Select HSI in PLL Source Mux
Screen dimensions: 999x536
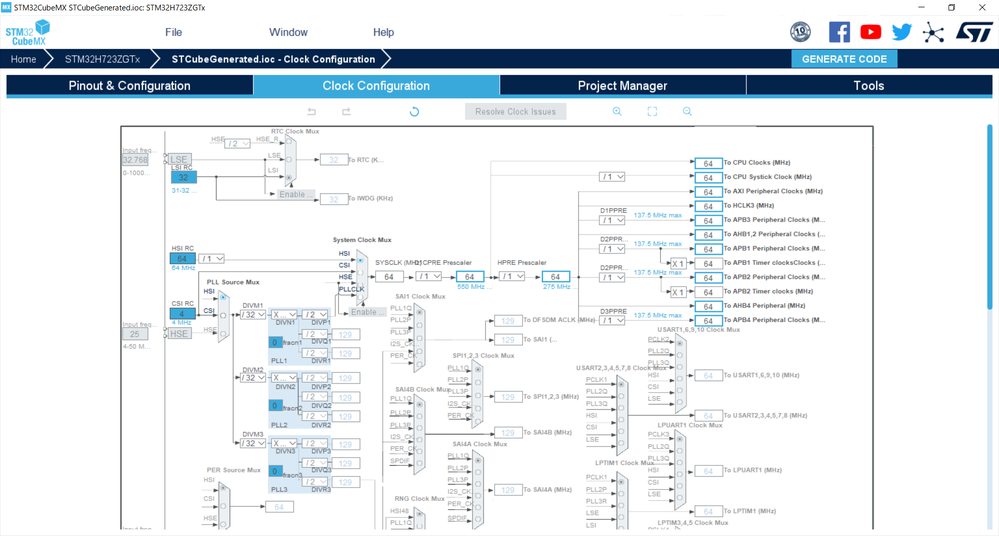point(223,298)
